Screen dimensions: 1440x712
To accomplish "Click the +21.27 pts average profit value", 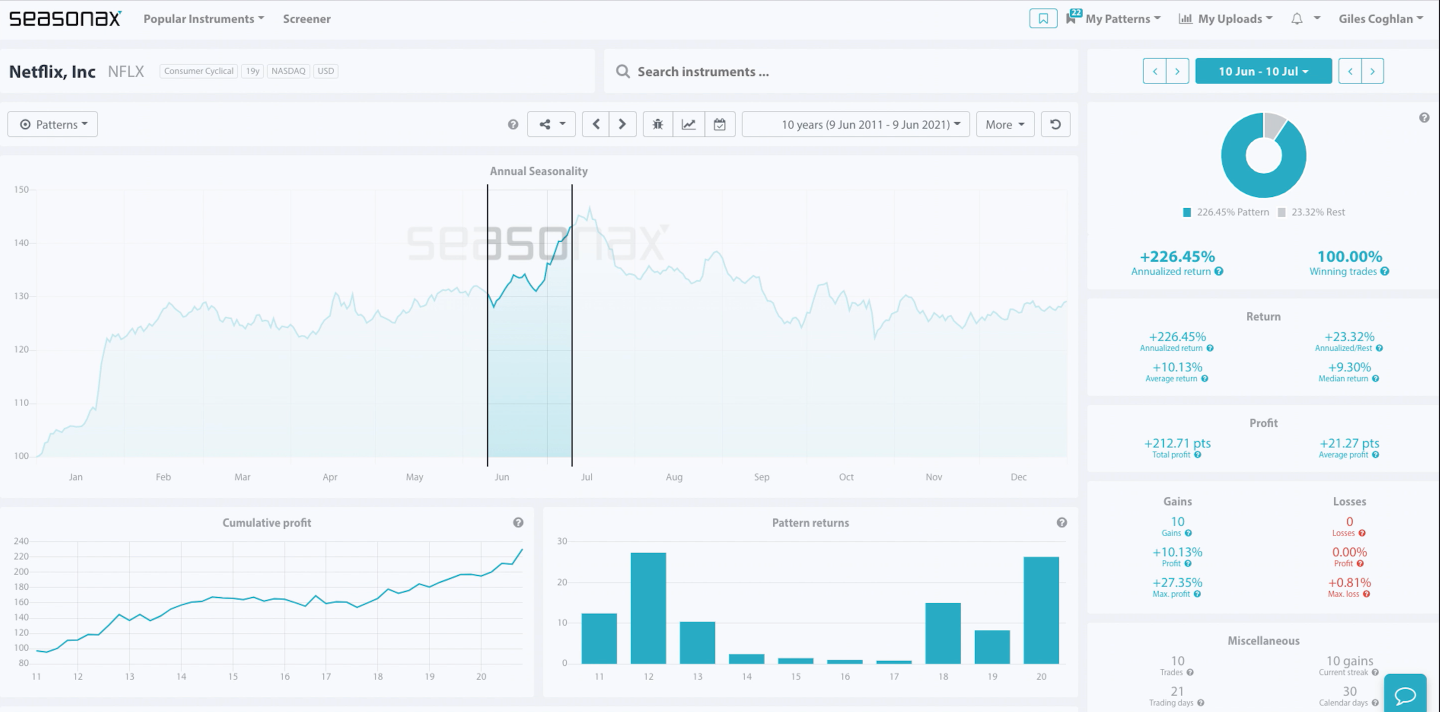I will click(x=1349, y=443).
